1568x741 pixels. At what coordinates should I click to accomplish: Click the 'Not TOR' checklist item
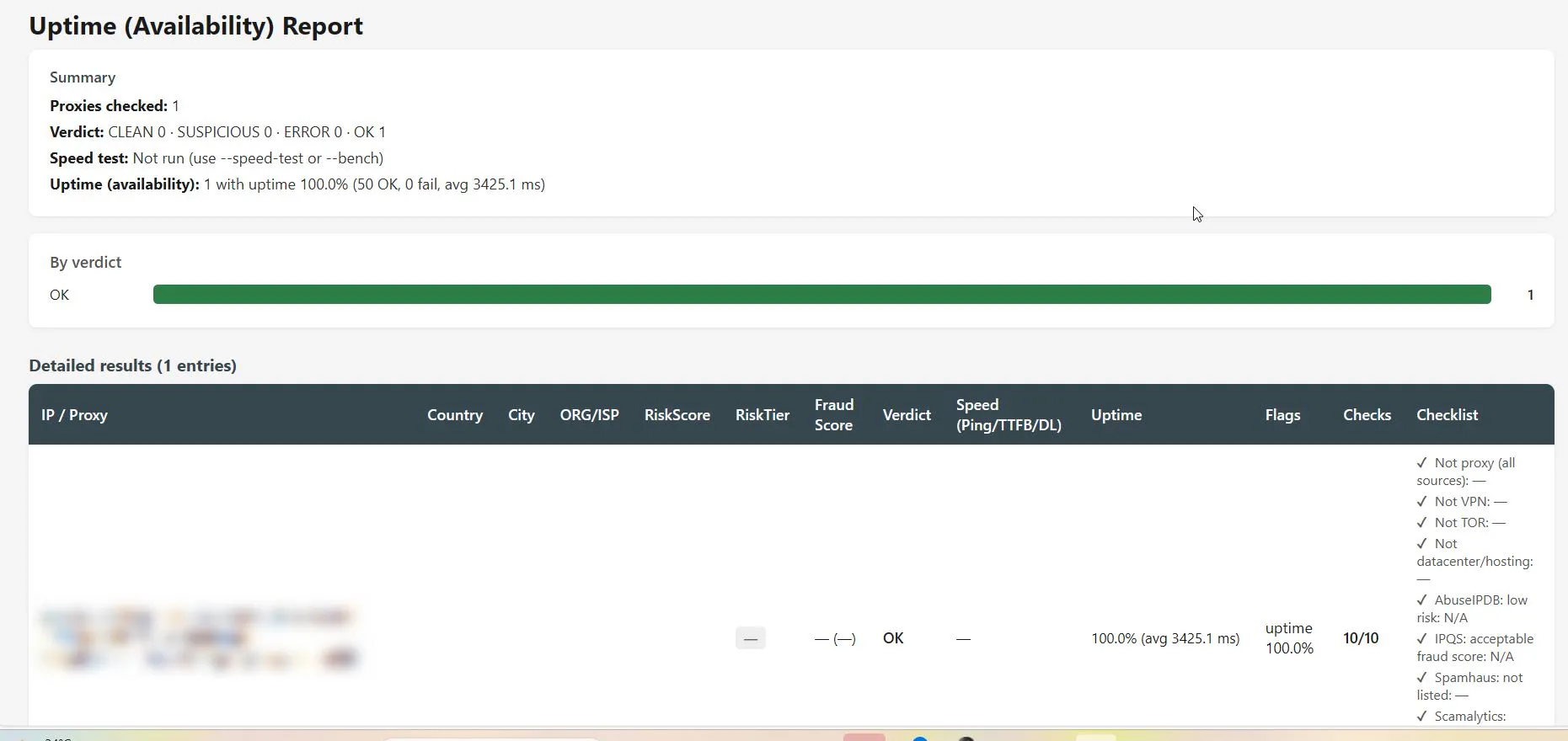[x=1461, y=522]
